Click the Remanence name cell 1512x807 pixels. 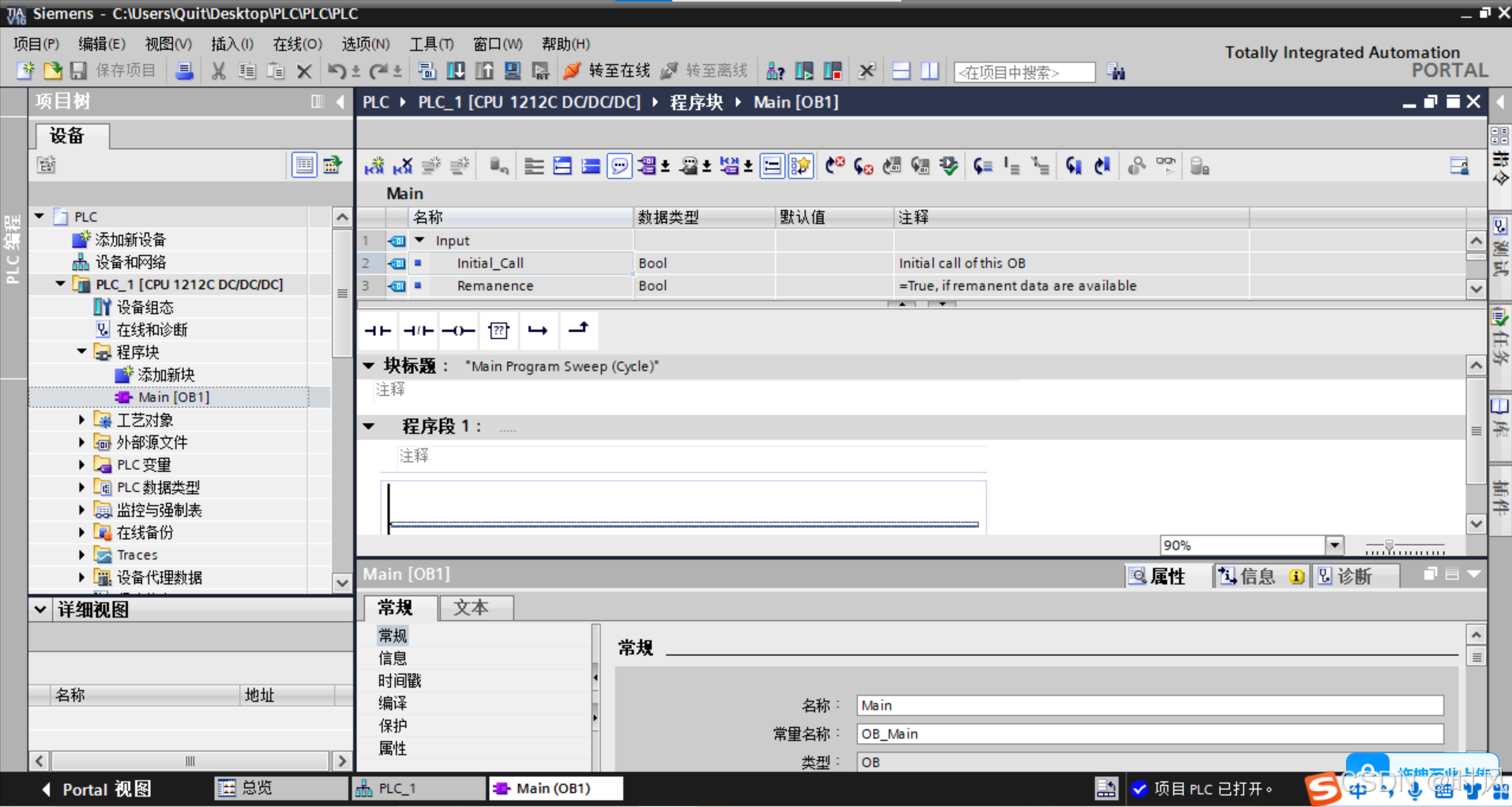click(521, 285)
